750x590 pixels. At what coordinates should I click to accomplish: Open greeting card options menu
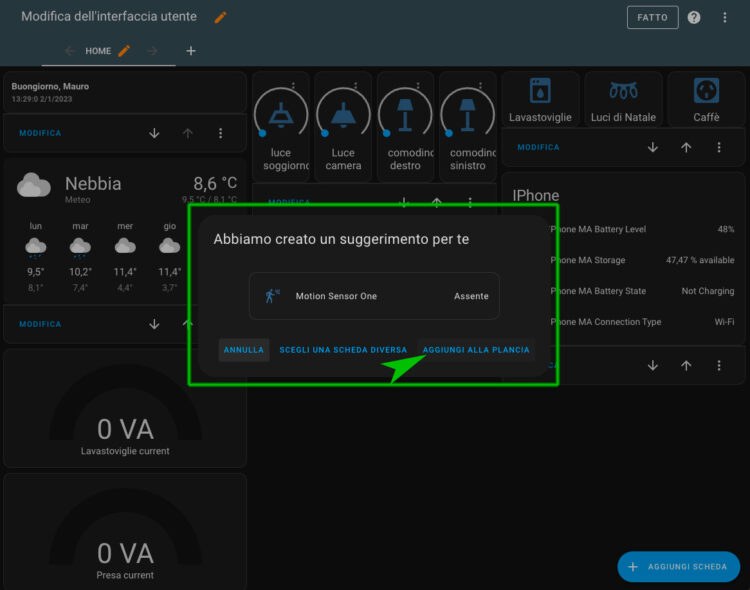[221, 133]
